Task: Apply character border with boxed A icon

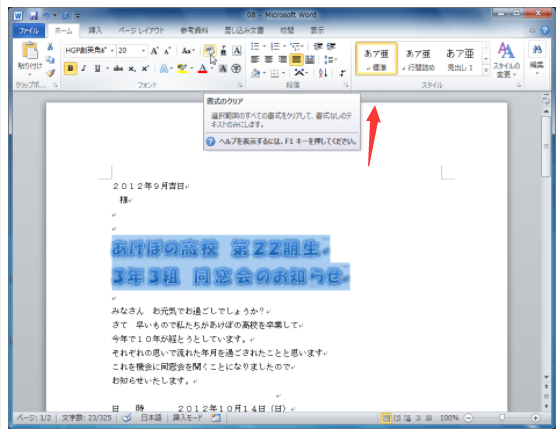Action: [237, 51]
